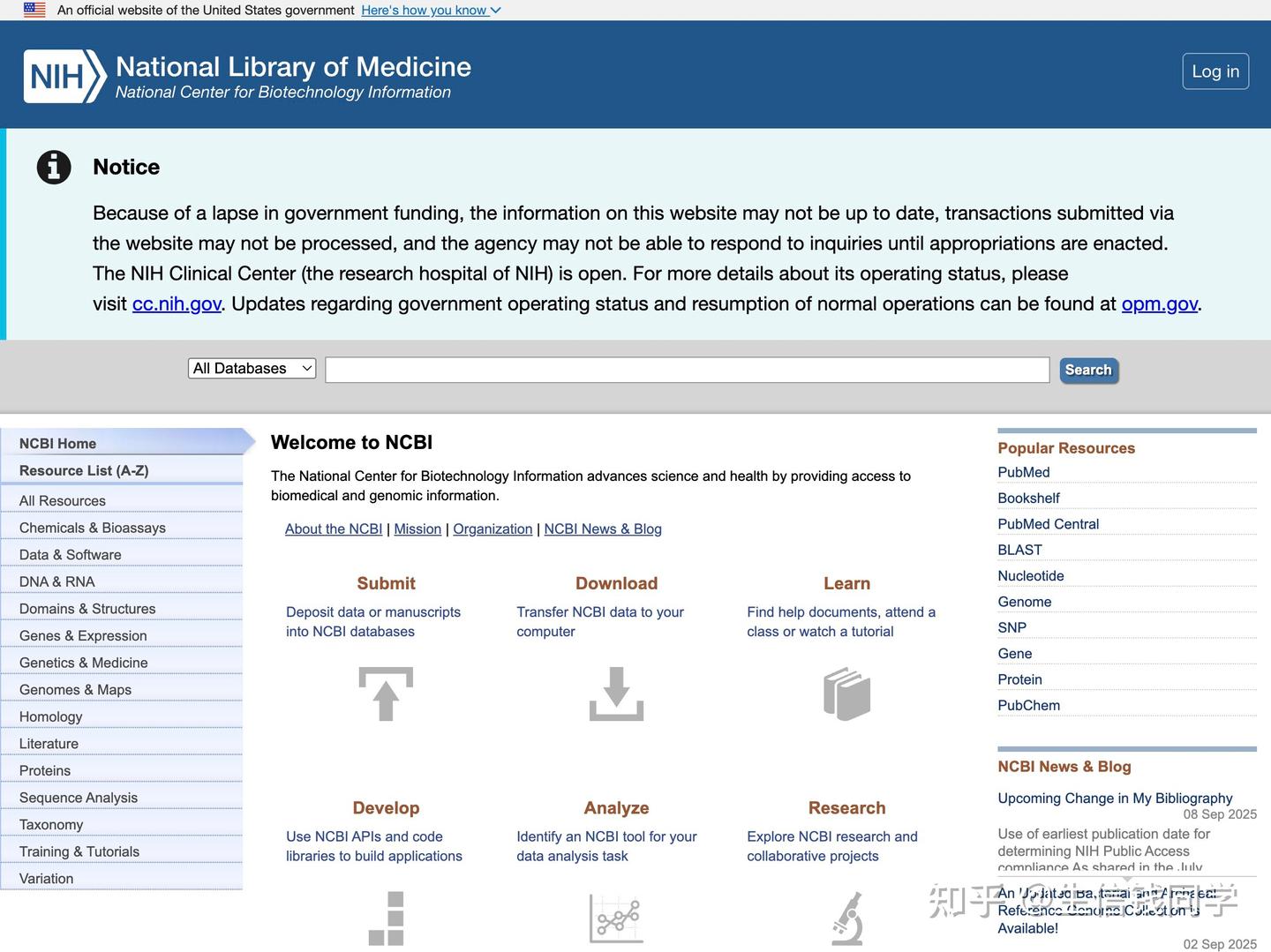Select NCBI Home in the sidebar
1271x952 pixels.
pos(57,443)
